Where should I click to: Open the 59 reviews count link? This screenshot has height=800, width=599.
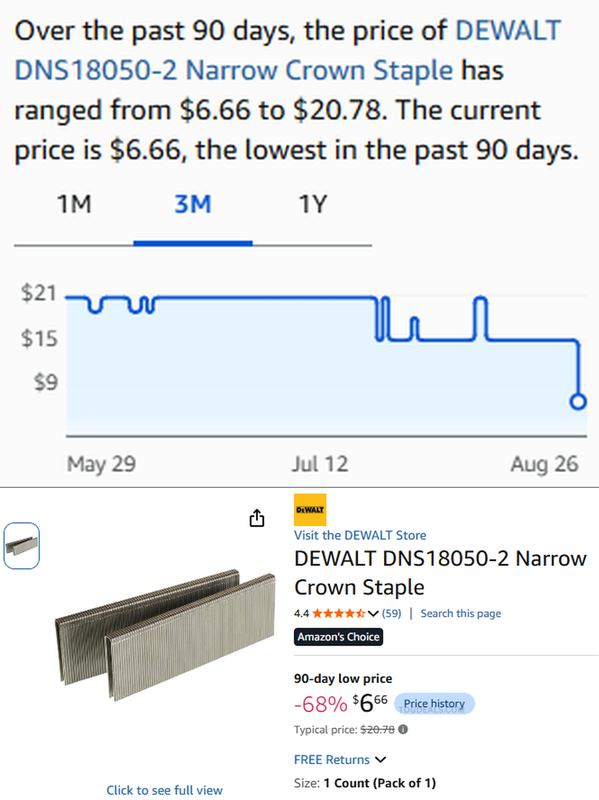[x=391, y=613]
